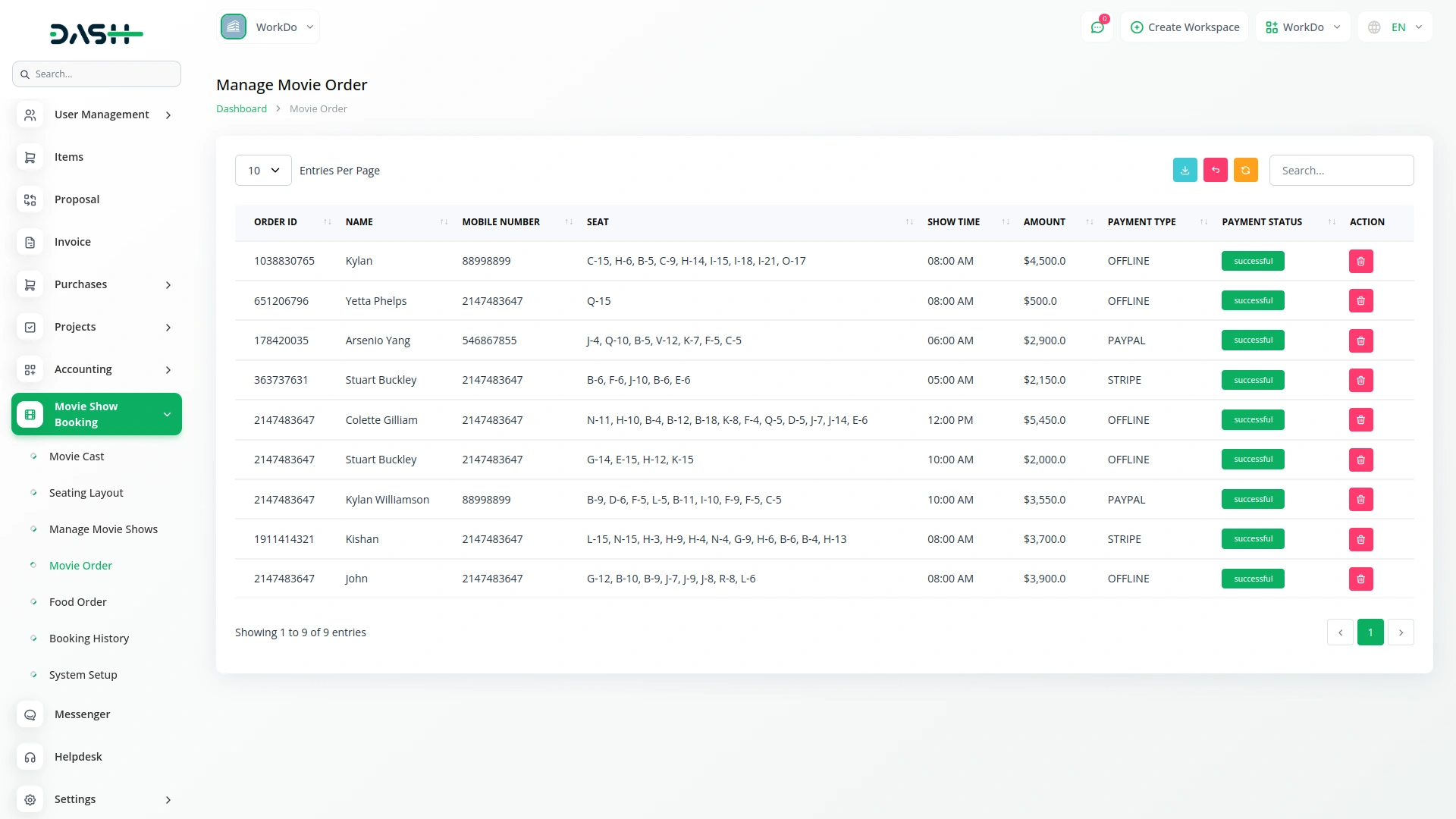
Task: Type in the table search field
Action: pyautogui.click(x=1341, y=170)
